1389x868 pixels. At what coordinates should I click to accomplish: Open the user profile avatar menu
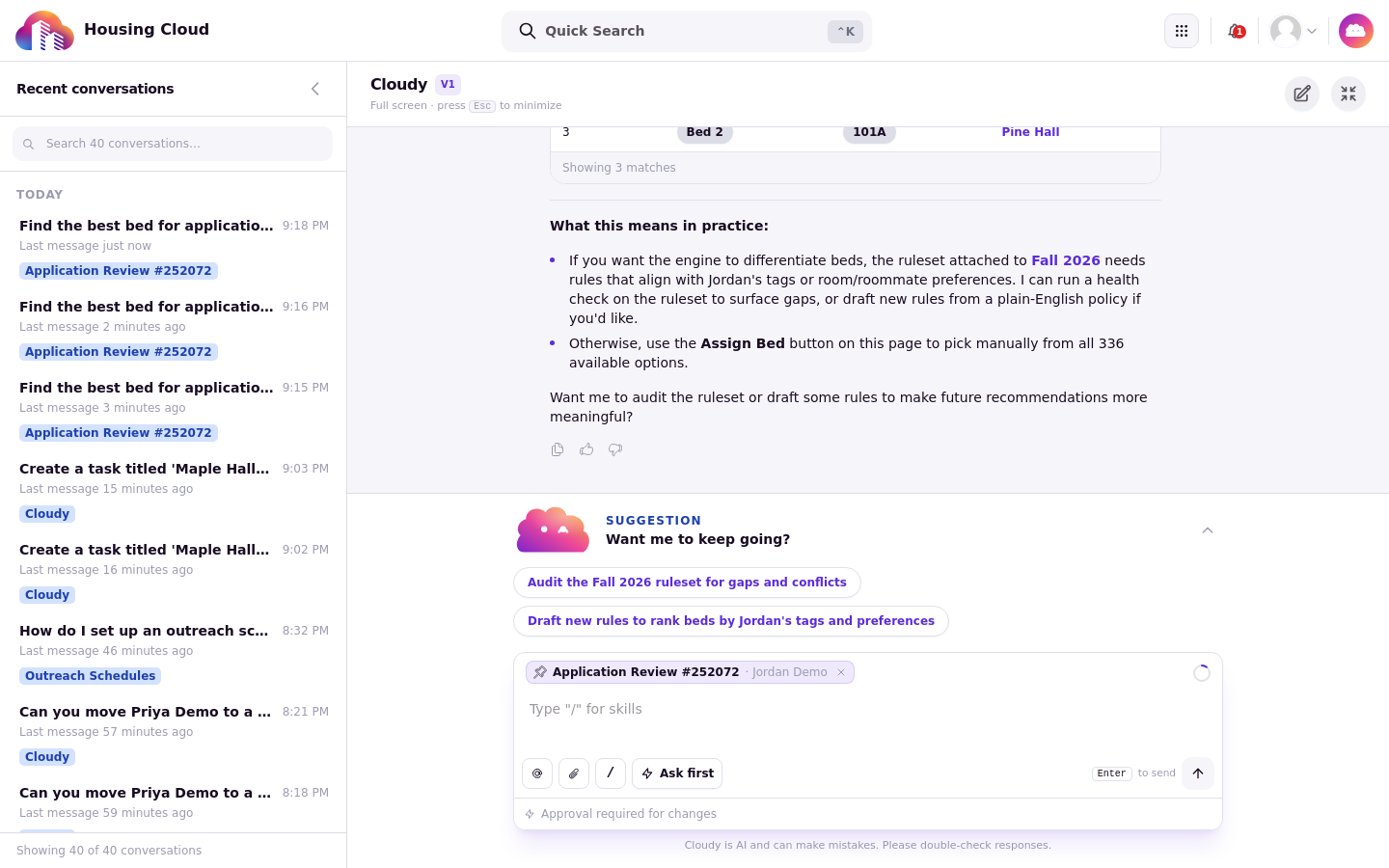coord(1294,31)
